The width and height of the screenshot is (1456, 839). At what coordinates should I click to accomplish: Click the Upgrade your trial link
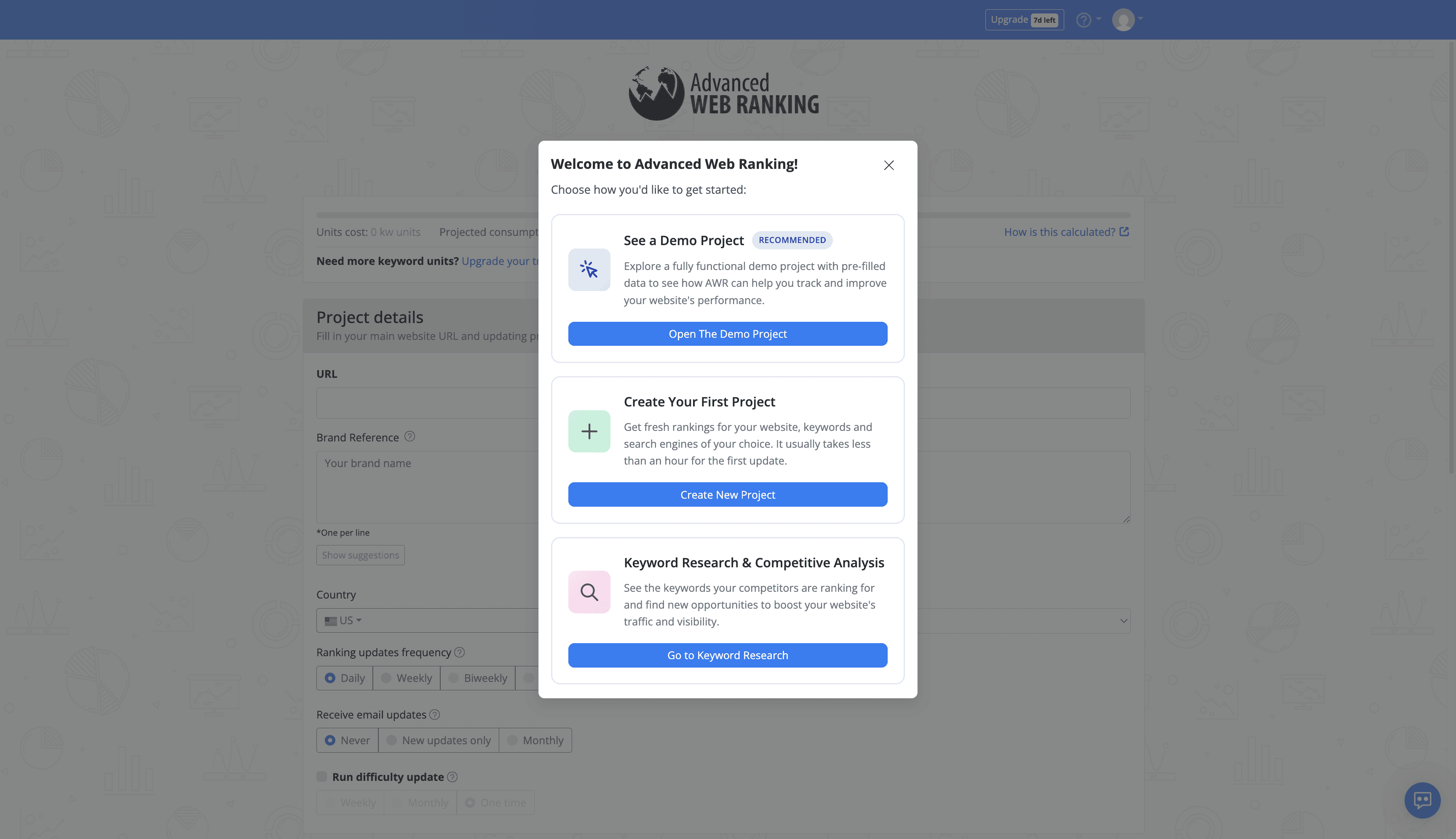500,261
